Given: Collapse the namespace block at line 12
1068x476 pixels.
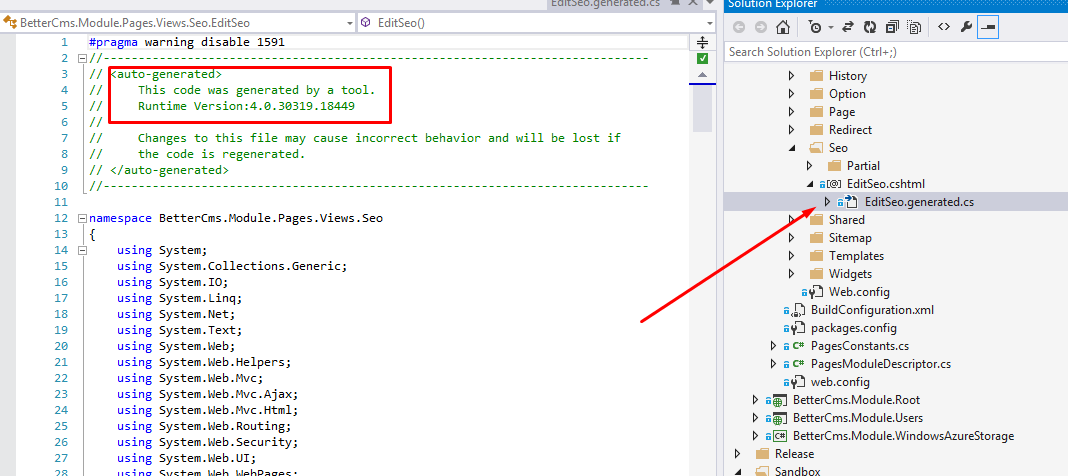Looking at the screenshot, I should tap(81, 218).
